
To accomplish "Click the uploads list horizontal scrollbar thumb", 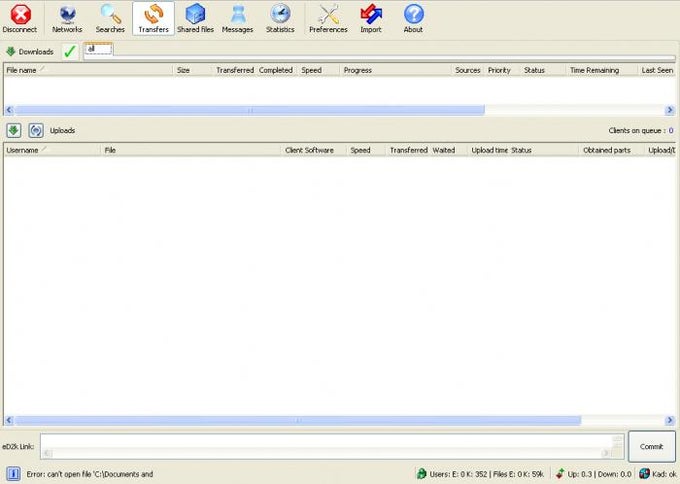I will tap(298, 420).
